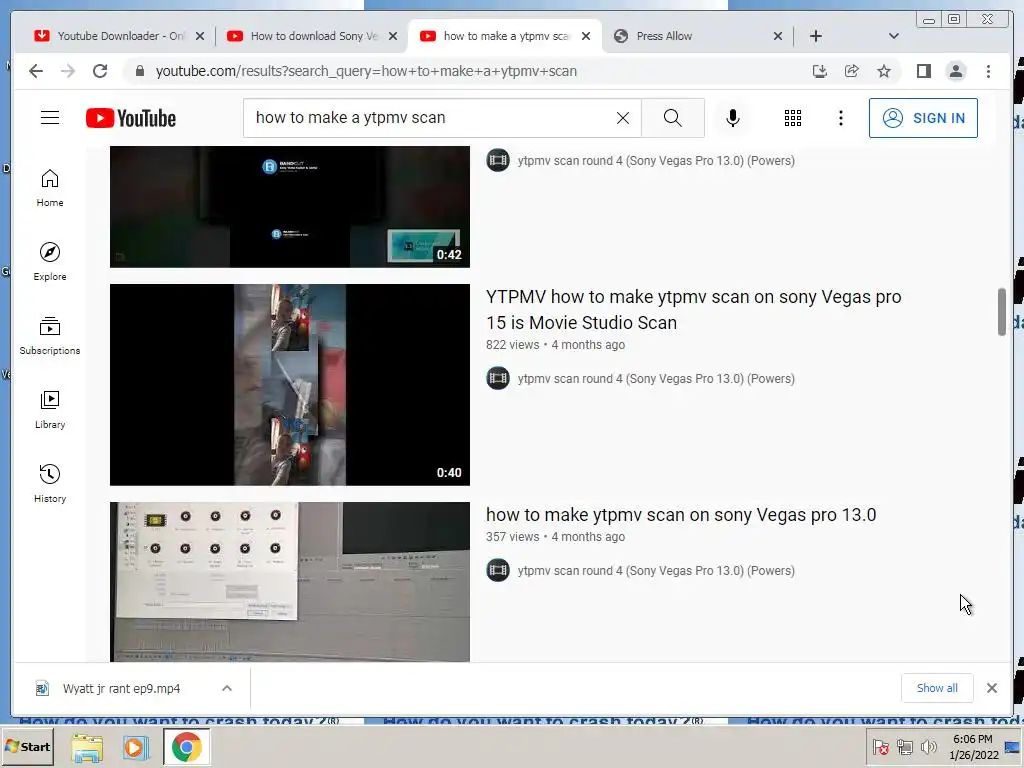The width and height of the screenshot is (1024, 768).
Task: Open History in YouTube sidebar
Action: [x=50, y=483]
